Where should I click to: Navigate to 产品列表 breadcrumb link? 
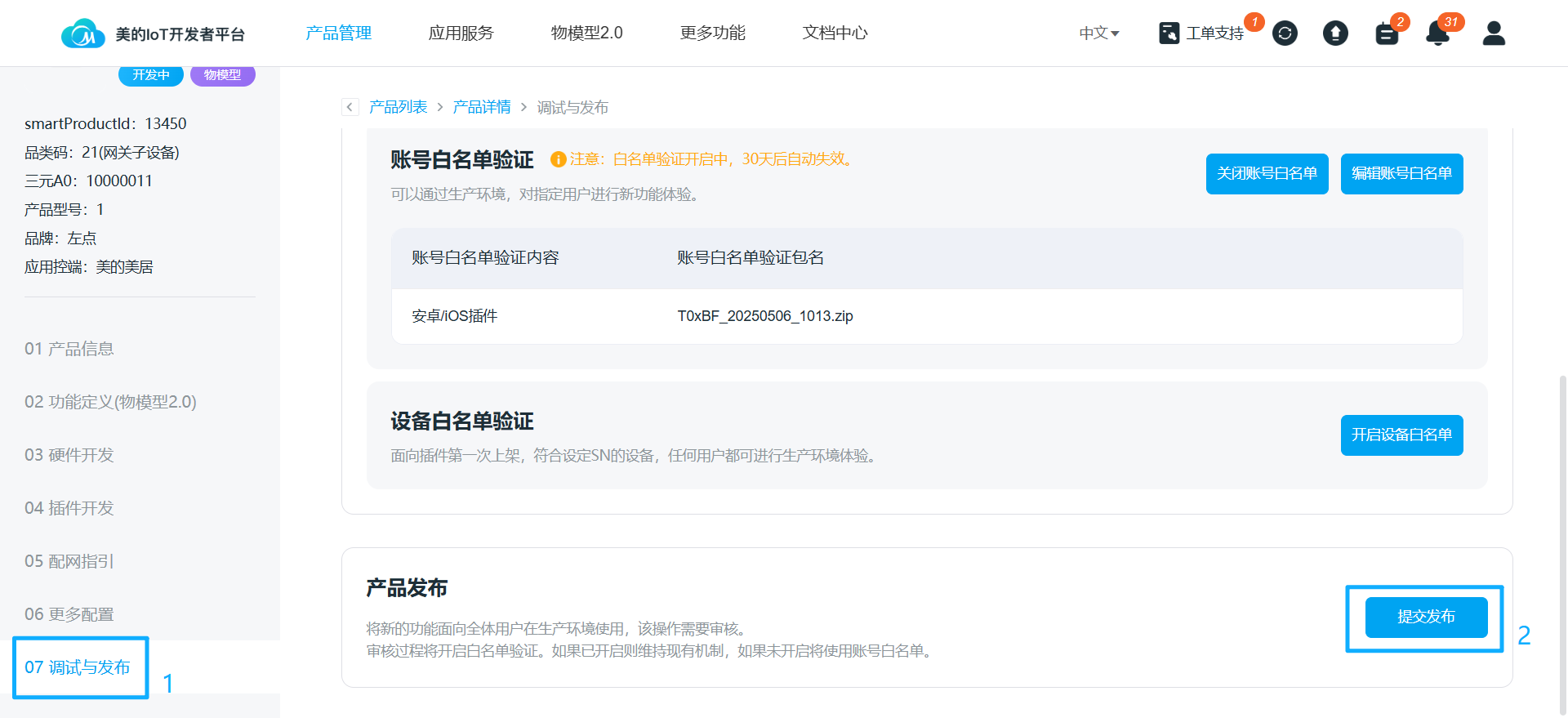tap(398, 107)
